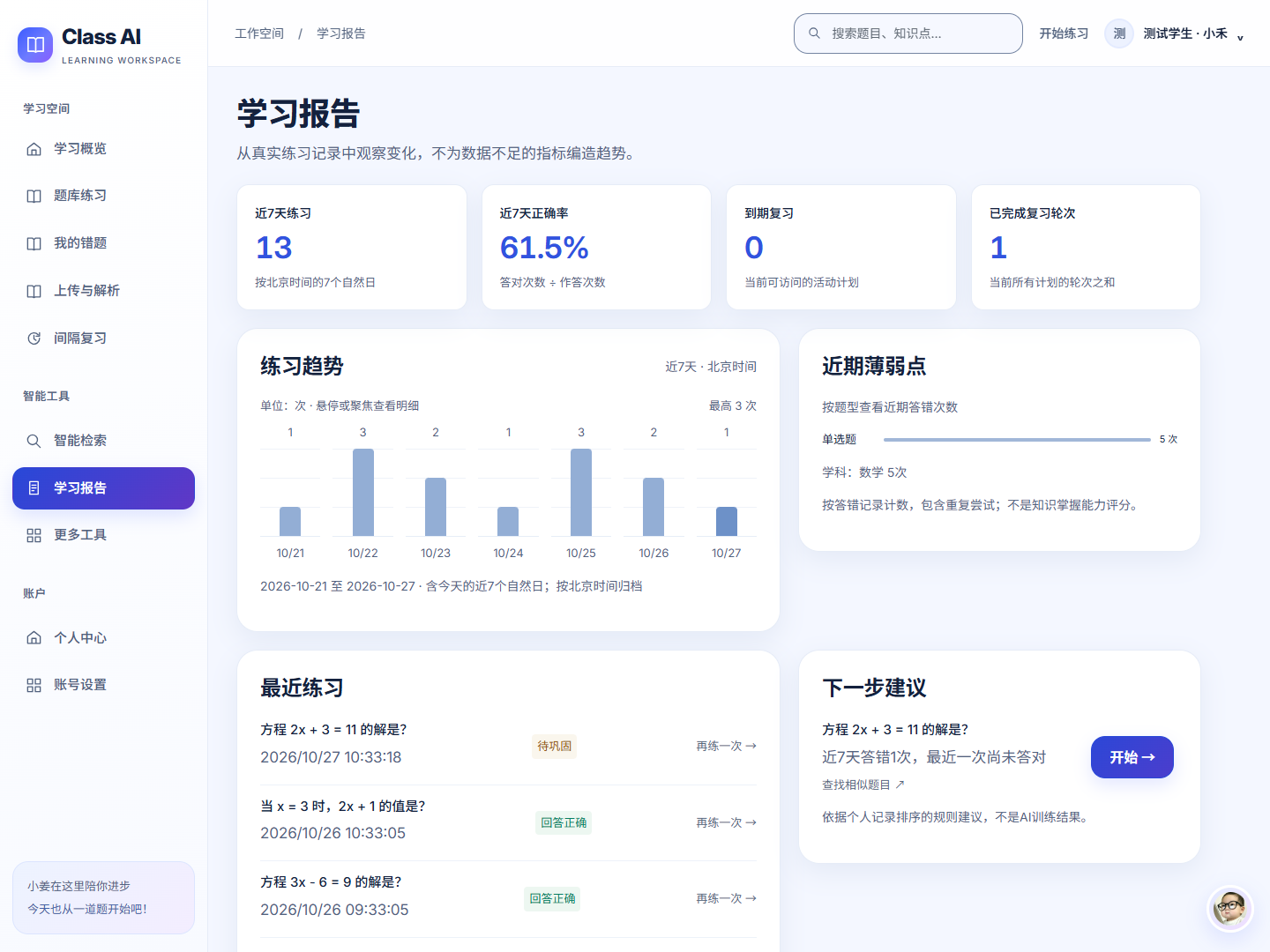
Task: Click the 我的错题 sidebar icon
Action: [x=34, y=243]
